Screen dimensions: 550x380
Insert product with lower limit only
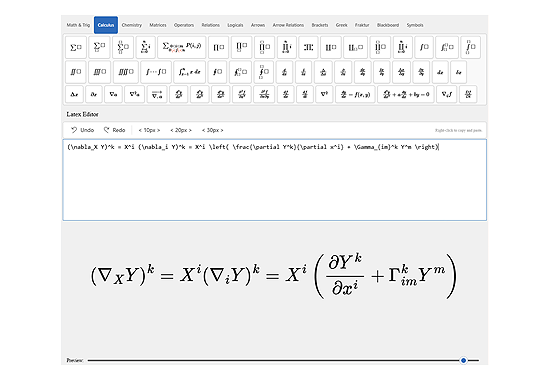click(242, 47)
